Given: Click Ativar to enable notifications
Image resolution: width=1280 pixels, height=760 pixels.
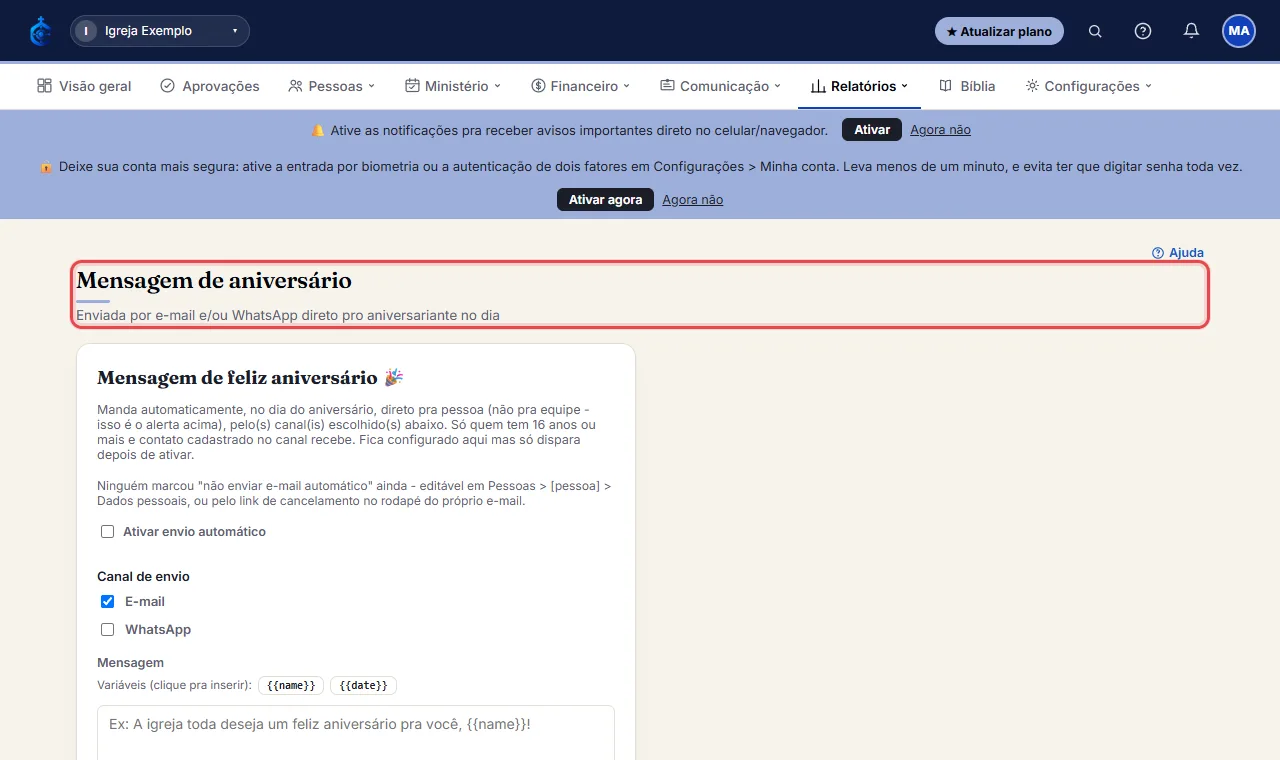Looking at the screenshot, I should click(872, 130).
